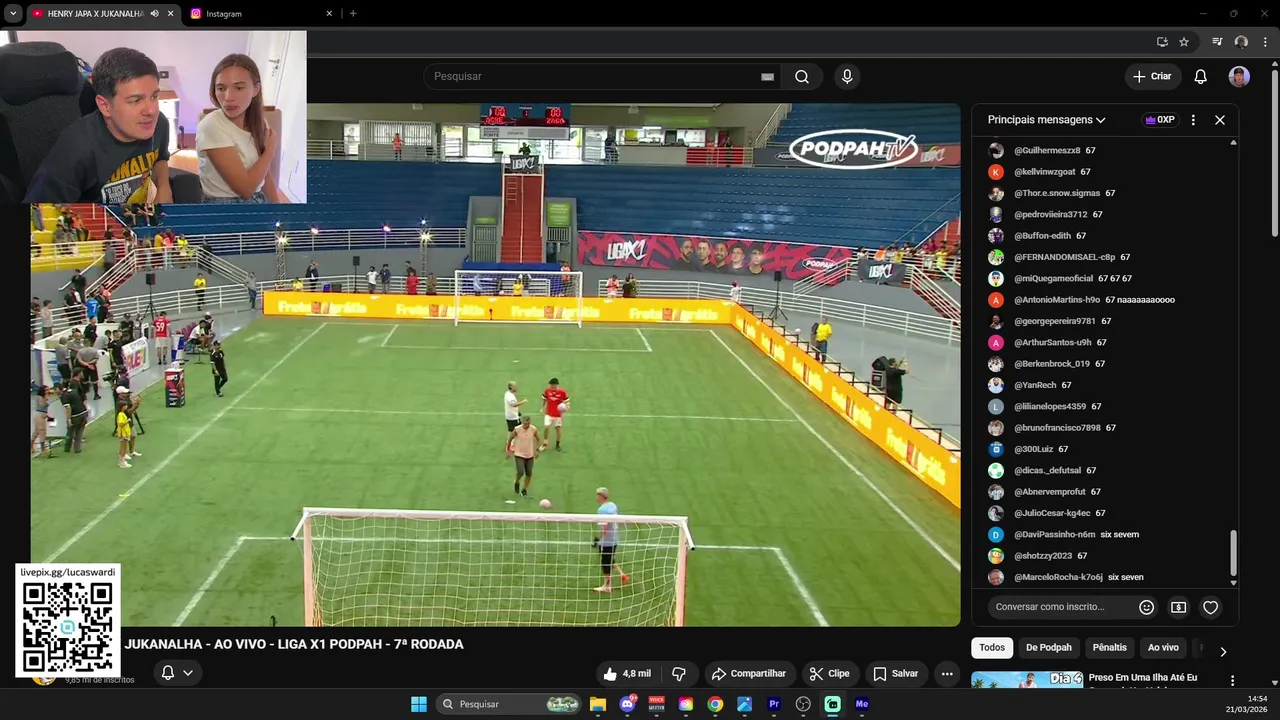1280x720 pixels.
Task: Open the Chrome profile avatar
Action: pyautogui.click(x=1241, y=42)
